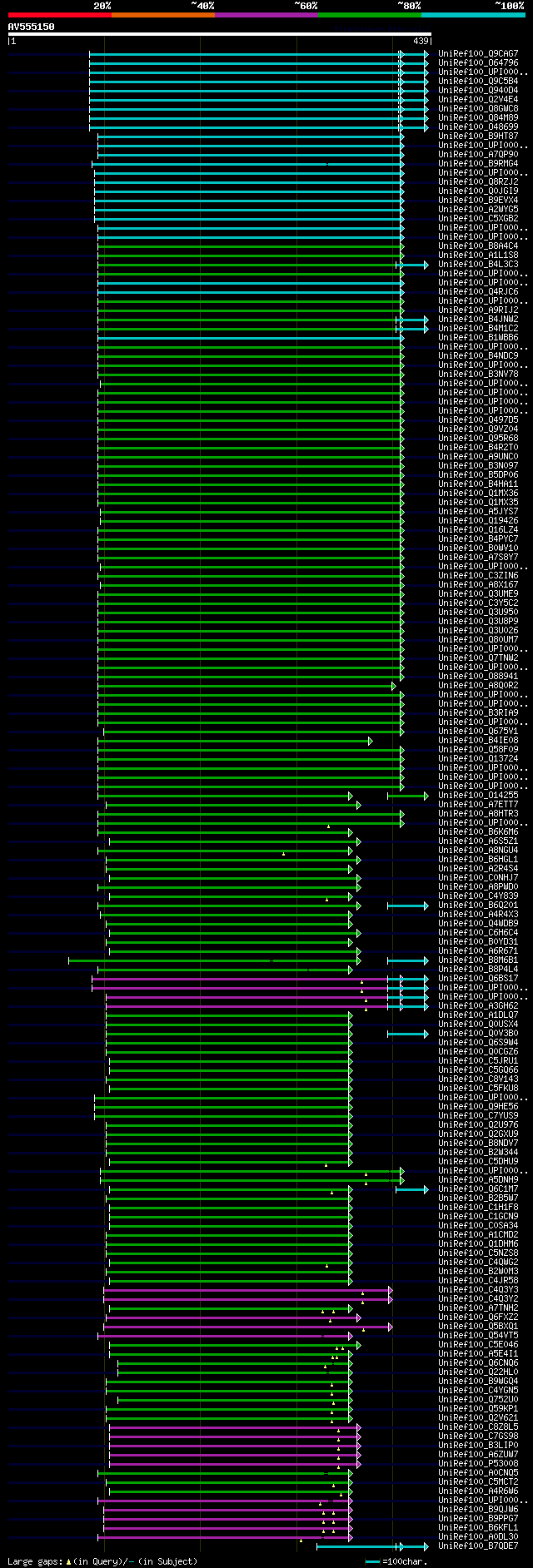Image resolution: width=533 pixels, height=1568 pixels.
Task: Click the cyan arrow segment in the B4L3C3 row
Action: [412, 265]
